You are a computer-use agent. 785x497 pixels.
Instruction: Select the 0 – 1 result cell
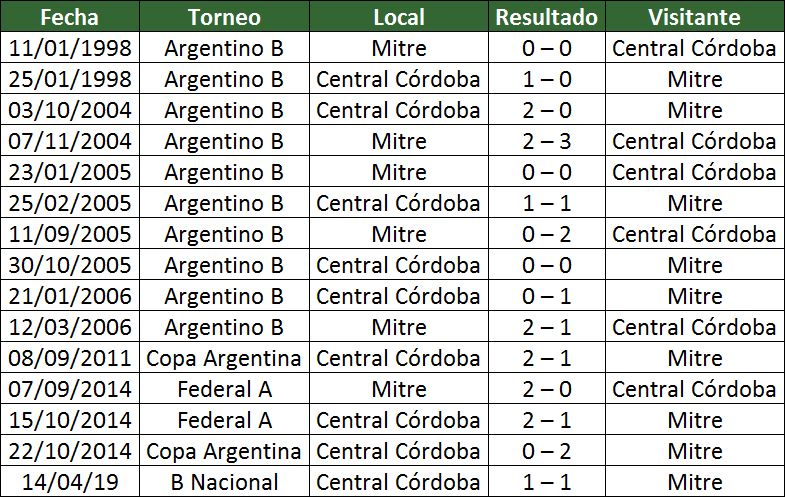click(546, 296)
